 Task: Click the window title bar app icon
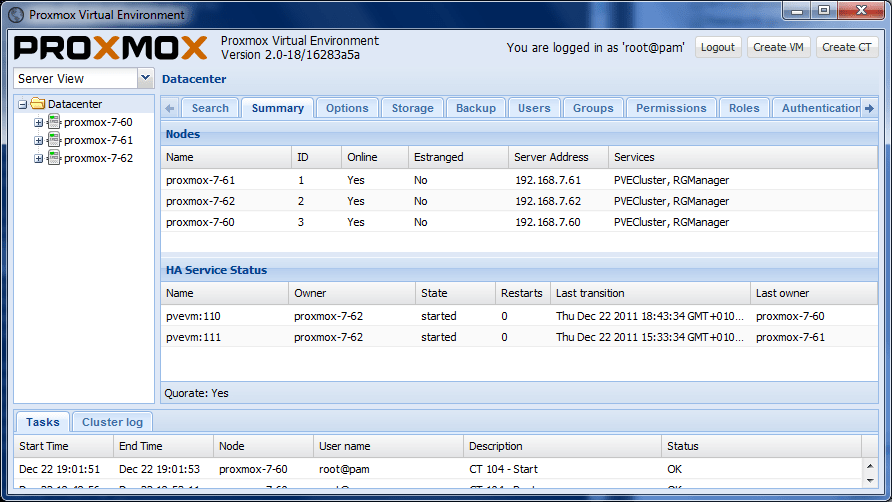pos(15,15)
